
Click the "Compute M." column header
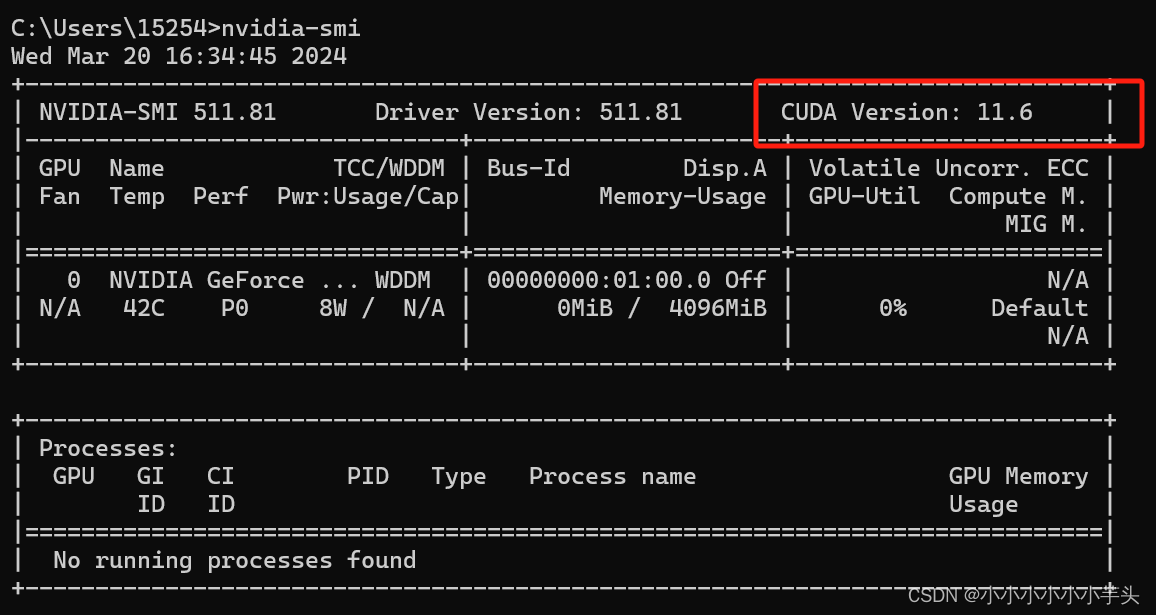[1018, 196]
